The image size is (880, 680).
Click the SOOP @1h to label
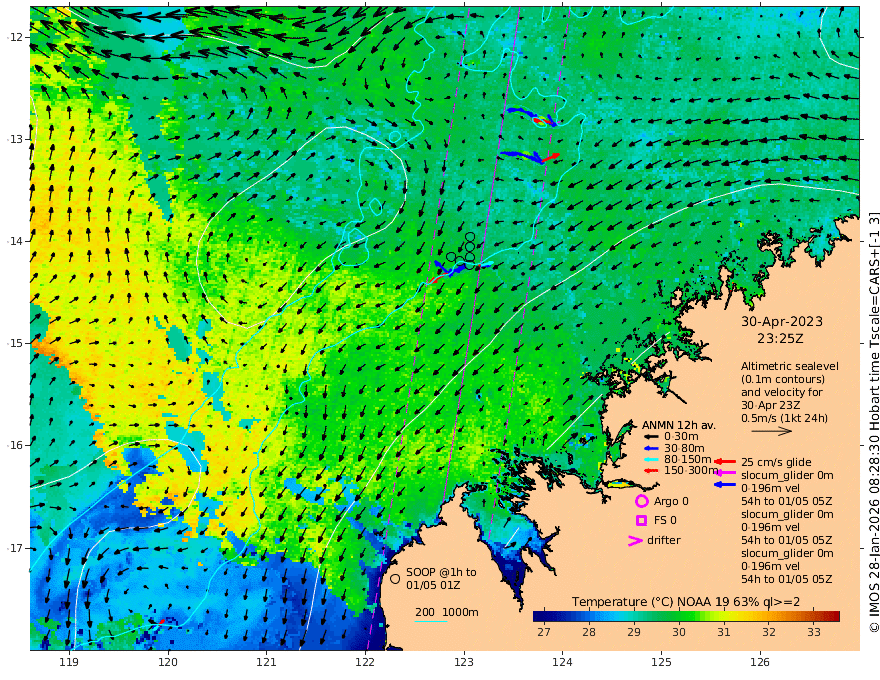point(441,572)
